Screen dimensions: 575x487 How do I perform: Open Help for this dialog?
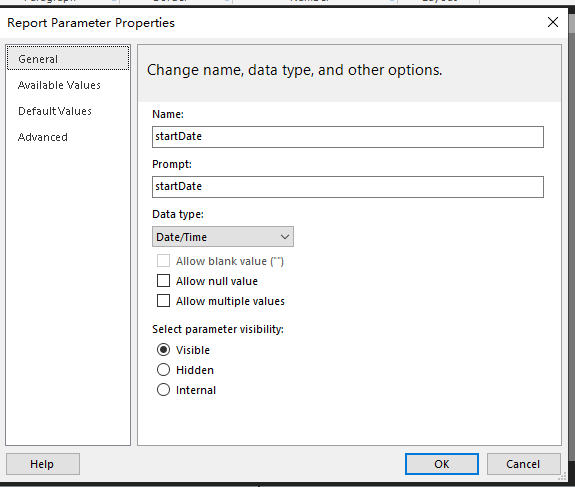[43, 464]
